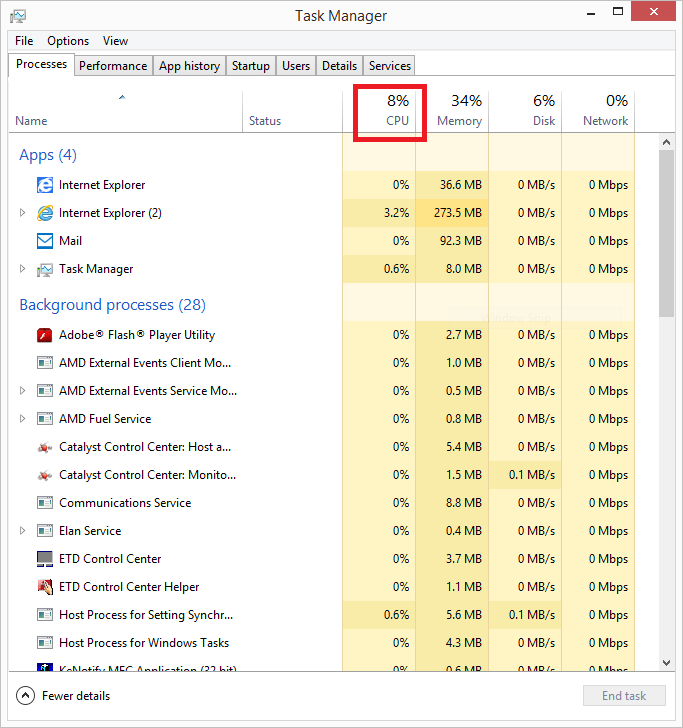This screenshot has height=728, width=683.
Task: Select the Processes tab
Action: [41, 64]
